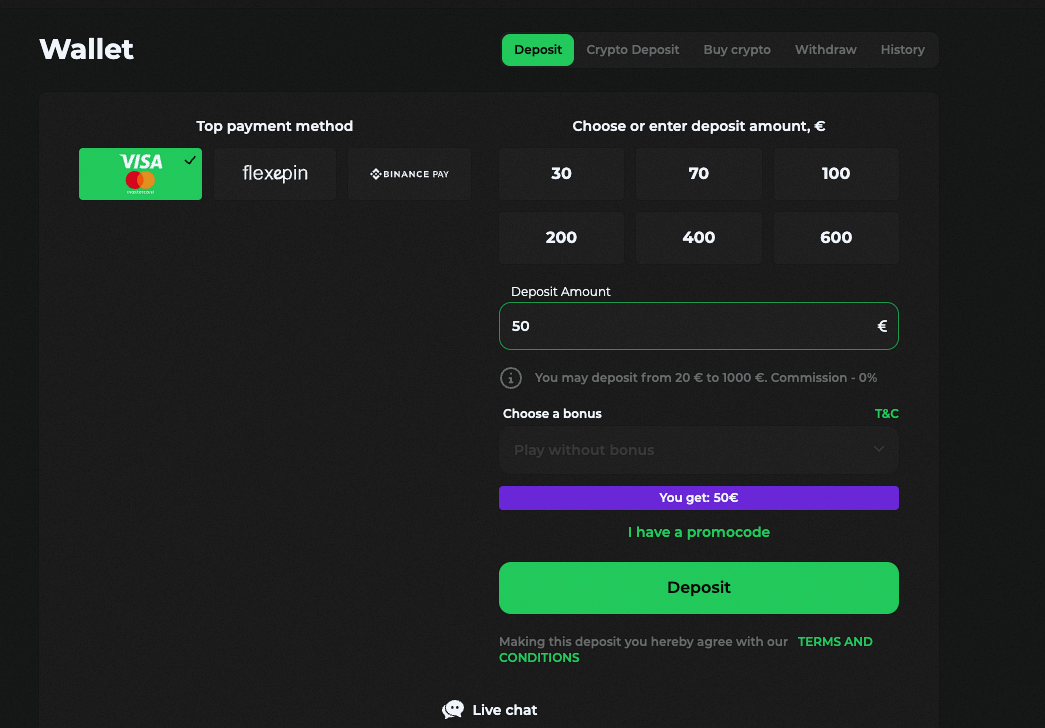Open the Crypto Deposit tab

coord(632,50)
